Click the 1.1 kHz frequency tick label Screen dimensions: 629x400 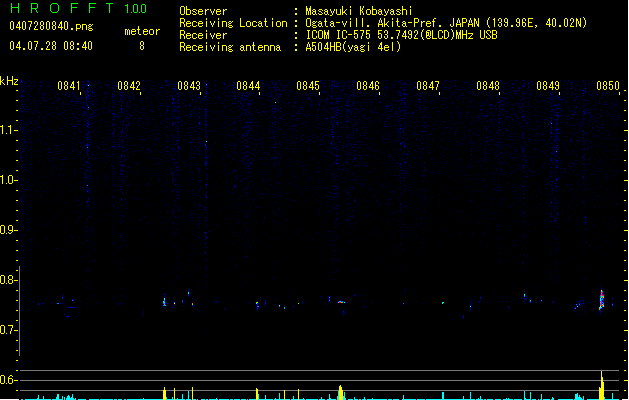[9, 130]
